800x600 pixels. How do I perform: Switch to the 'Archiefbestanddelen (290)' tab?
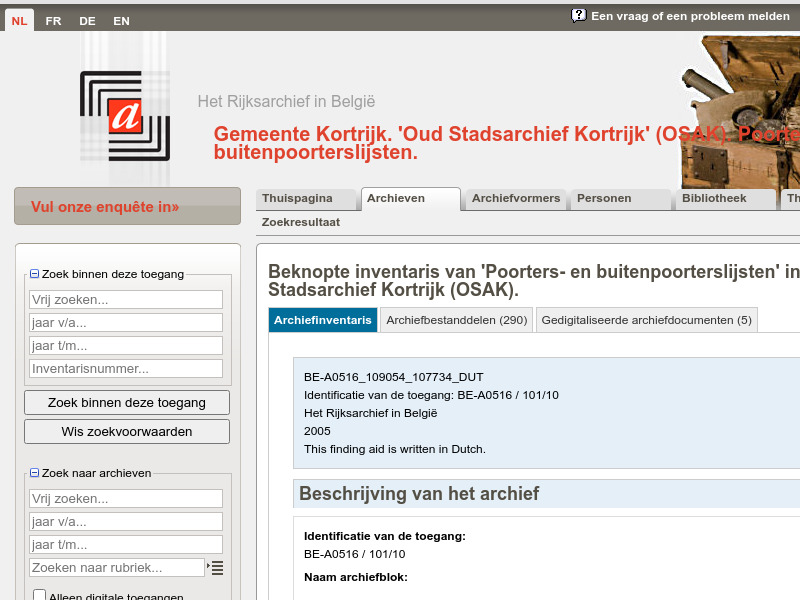(456, 320)
